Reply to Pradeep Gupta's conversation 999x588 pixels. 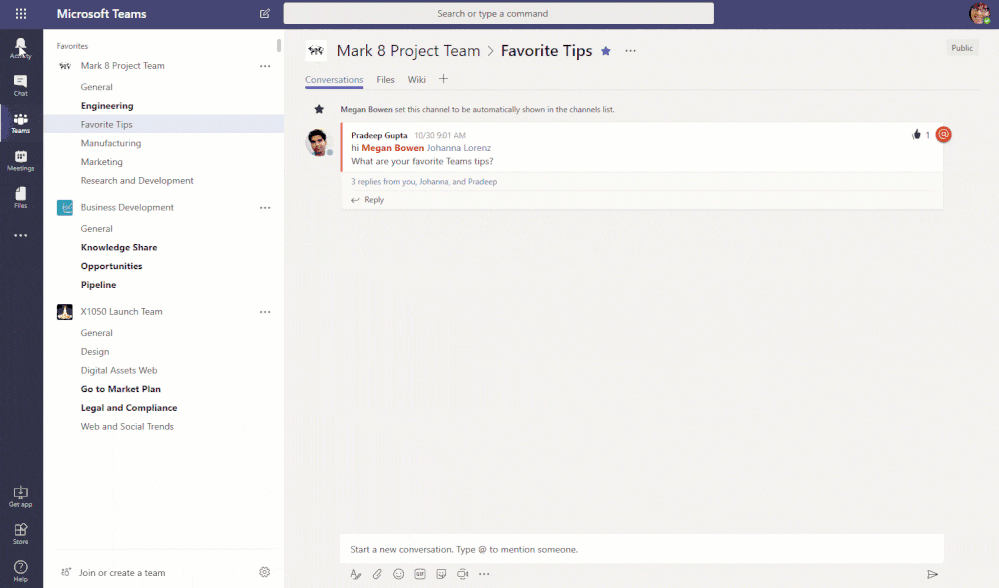[x=368, y=199]
